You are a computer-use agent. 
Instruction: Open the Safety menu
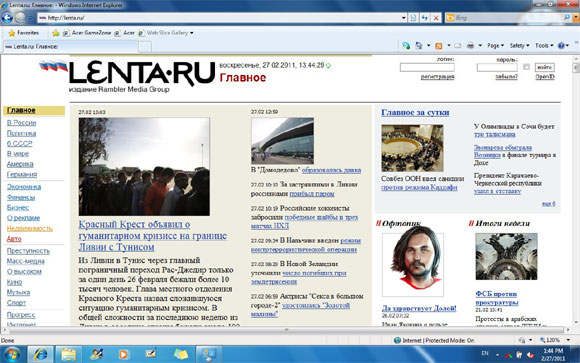point(519,46)
